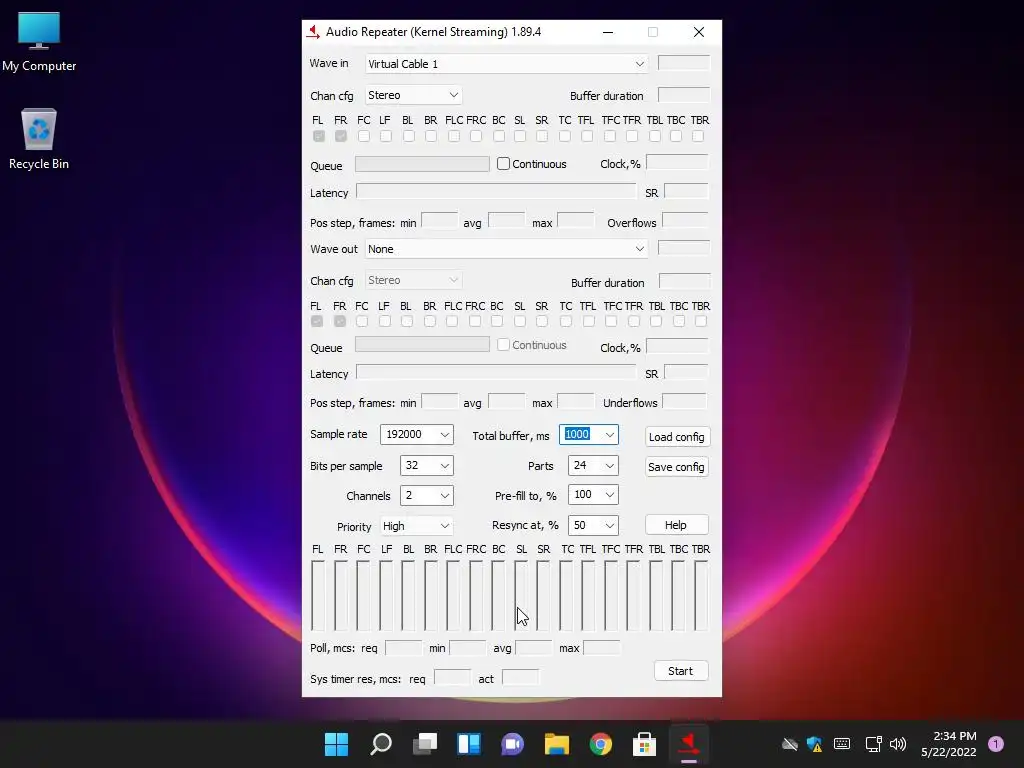The image size is (1024, 768).
Task: Open File Explorer from taskbar
Action: pyautogui.click(x=557, y=744)
